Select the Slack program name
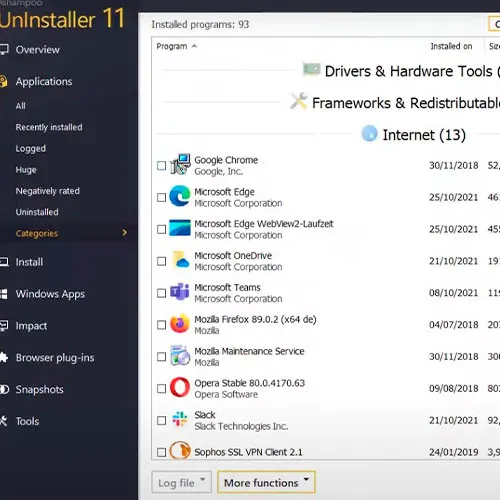Screen dimensions: 500x500 click(205, 415)
